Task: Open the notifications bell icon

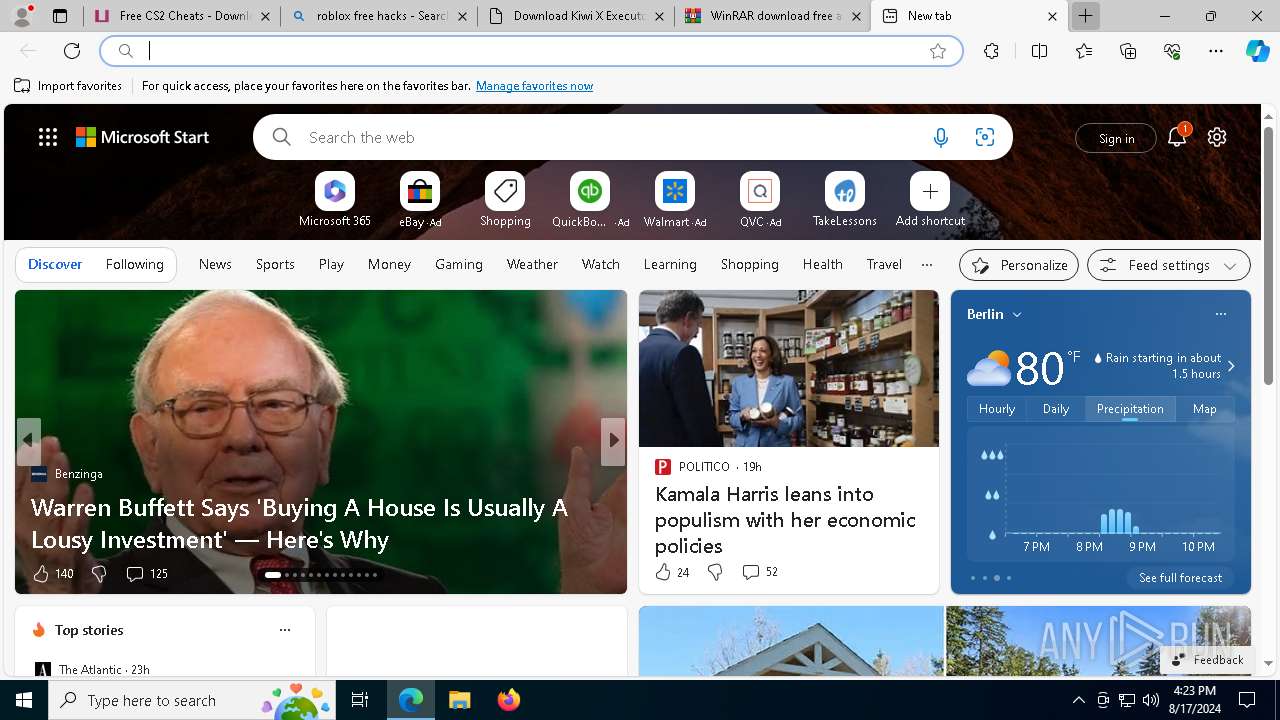Action: pyautogui.click(x=1177, y=138)
